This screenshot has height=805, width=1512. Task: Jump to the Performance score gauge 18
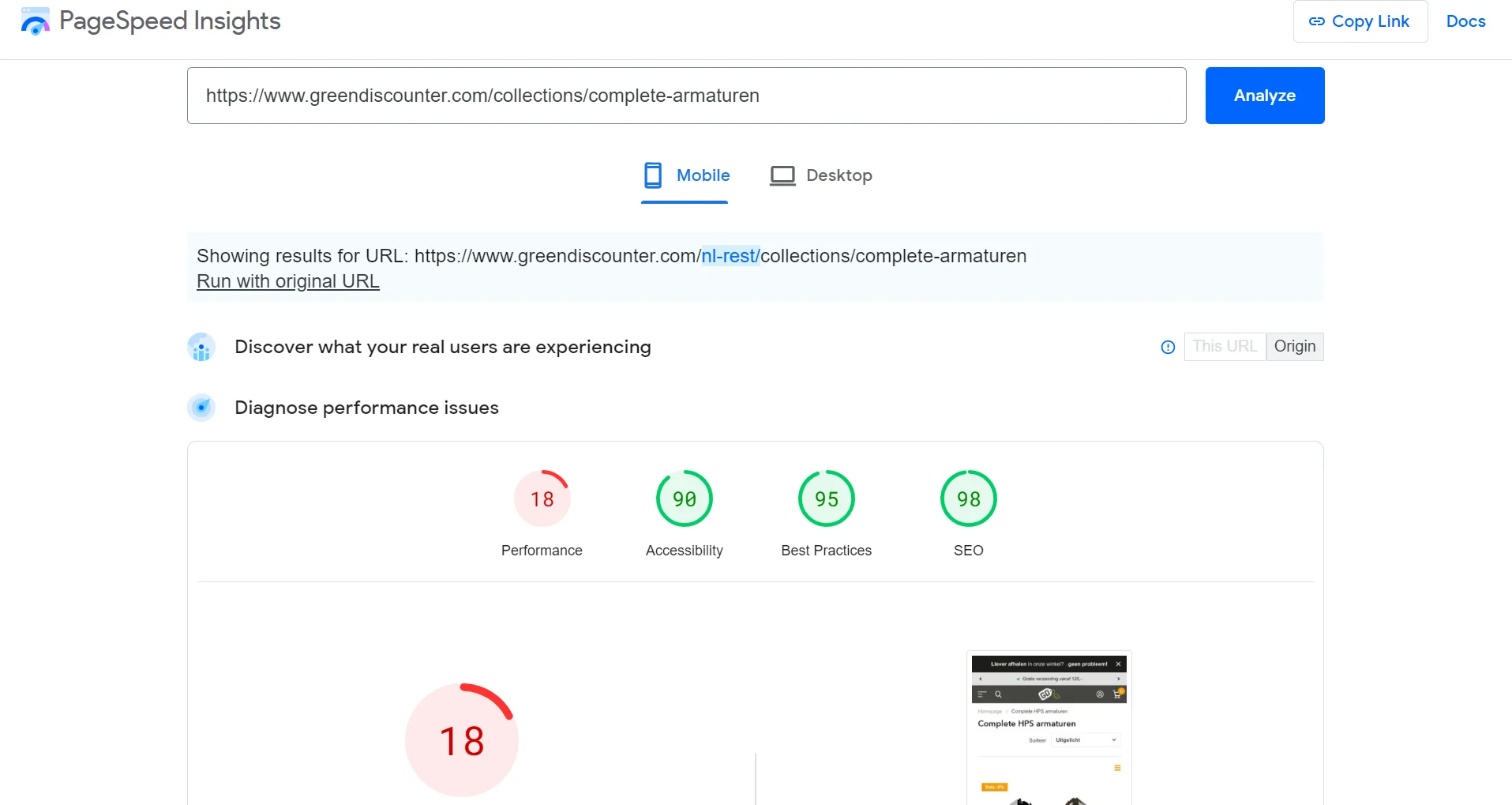click(x=542, y=498)
